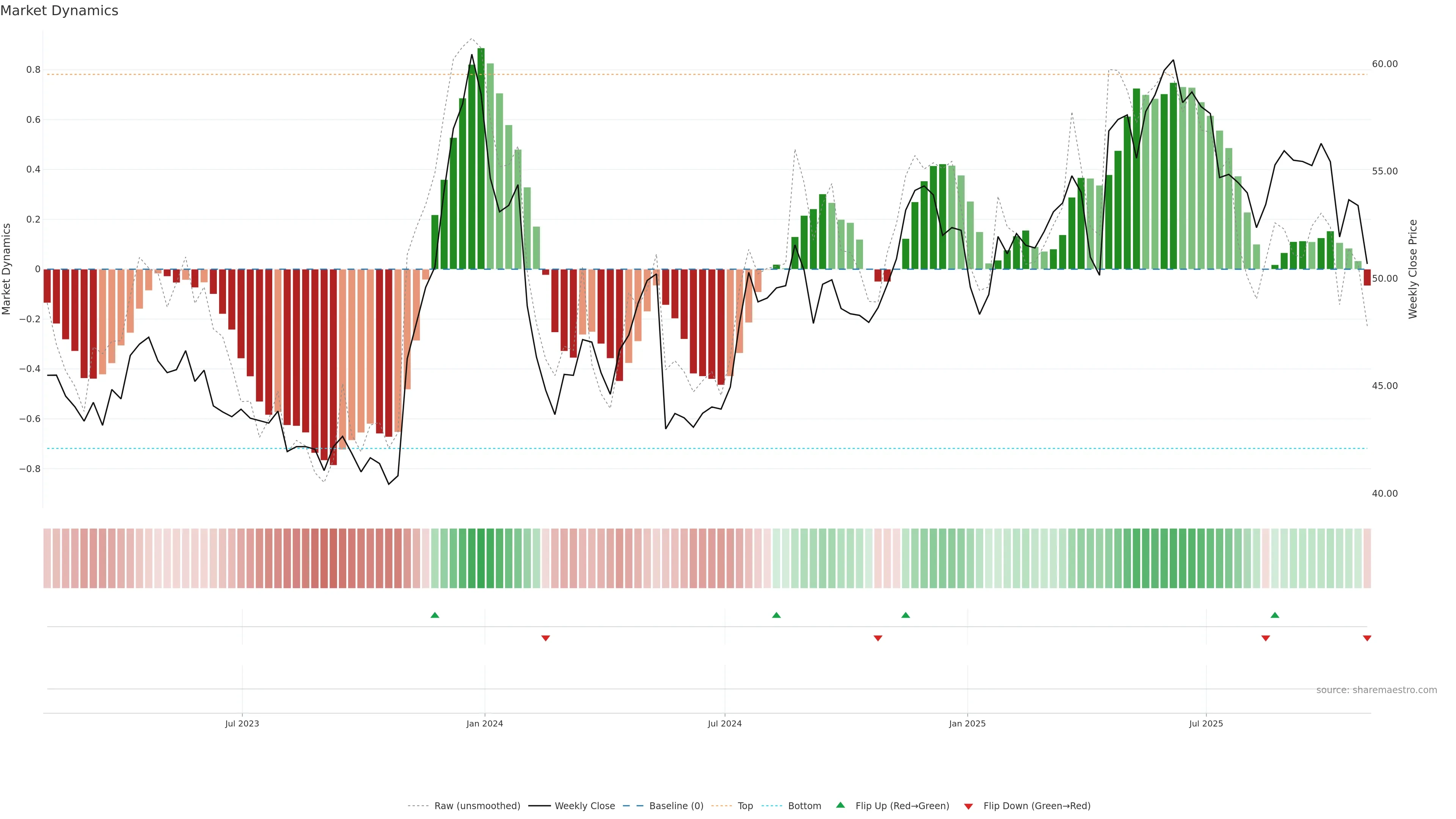This screenshot has width=1456, height=819.
Task: Click the Flip Down (Green→Red) legend label
Action: pos(1037,806)
